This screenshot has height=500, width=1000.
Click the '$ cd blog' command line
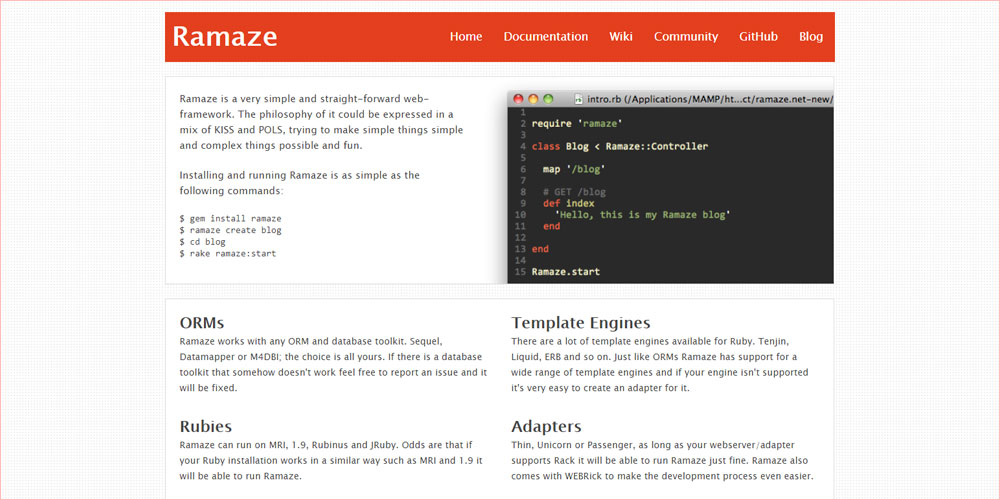[202, 242]
